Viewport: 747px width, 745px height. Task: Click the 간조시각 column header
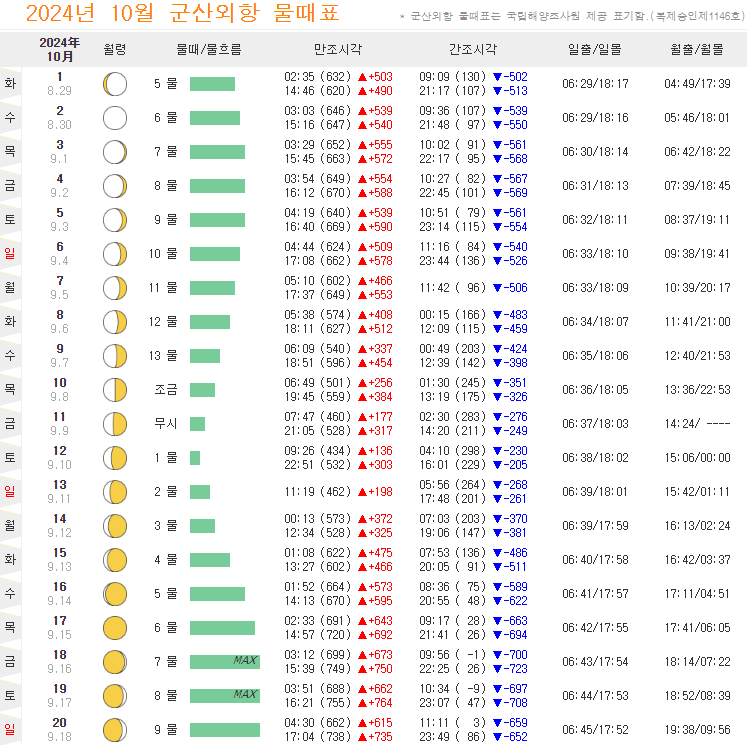pyautogui.click(x=473, y=49)
